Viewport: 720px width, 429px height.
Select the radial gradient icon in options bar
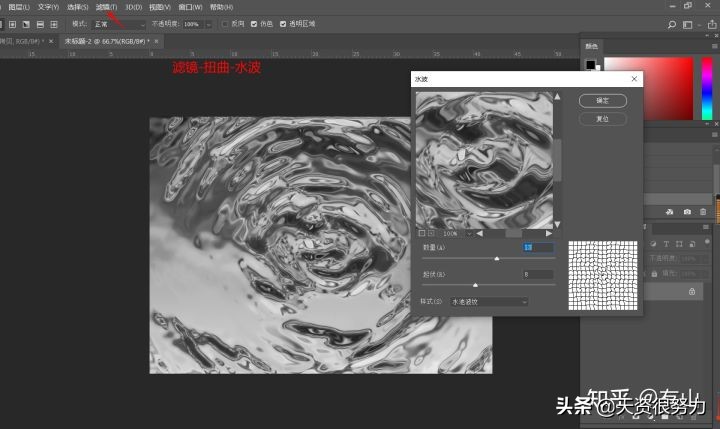12,24
